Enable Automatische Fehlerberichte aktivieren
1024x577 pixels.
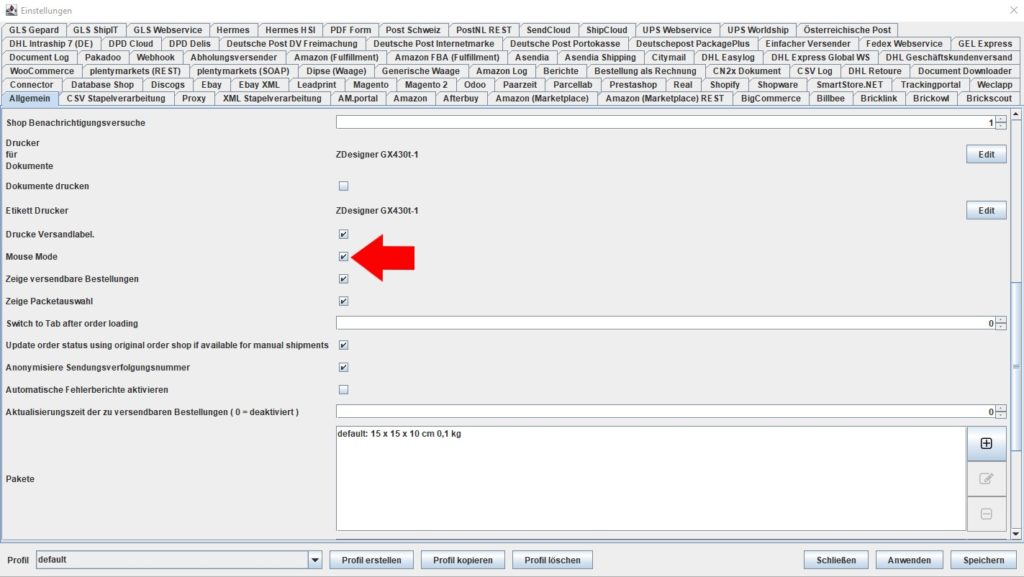point(344,390)
